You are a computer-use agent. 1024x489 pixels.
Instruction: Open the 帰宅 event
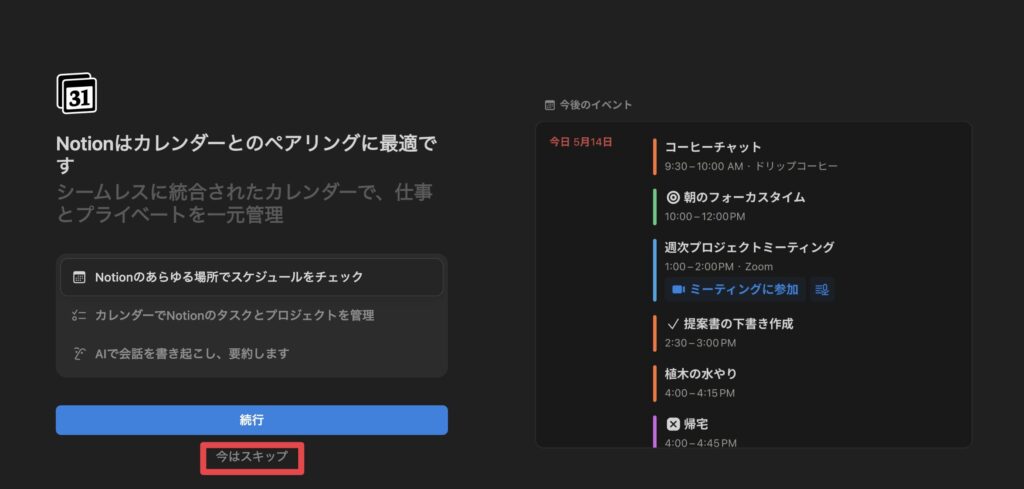click(696, 424)
